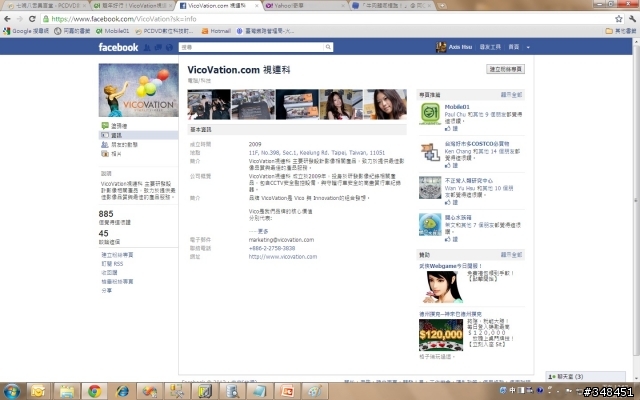Open the new tab button
This screenshot has width=640, height=400.
pos(442,6)
